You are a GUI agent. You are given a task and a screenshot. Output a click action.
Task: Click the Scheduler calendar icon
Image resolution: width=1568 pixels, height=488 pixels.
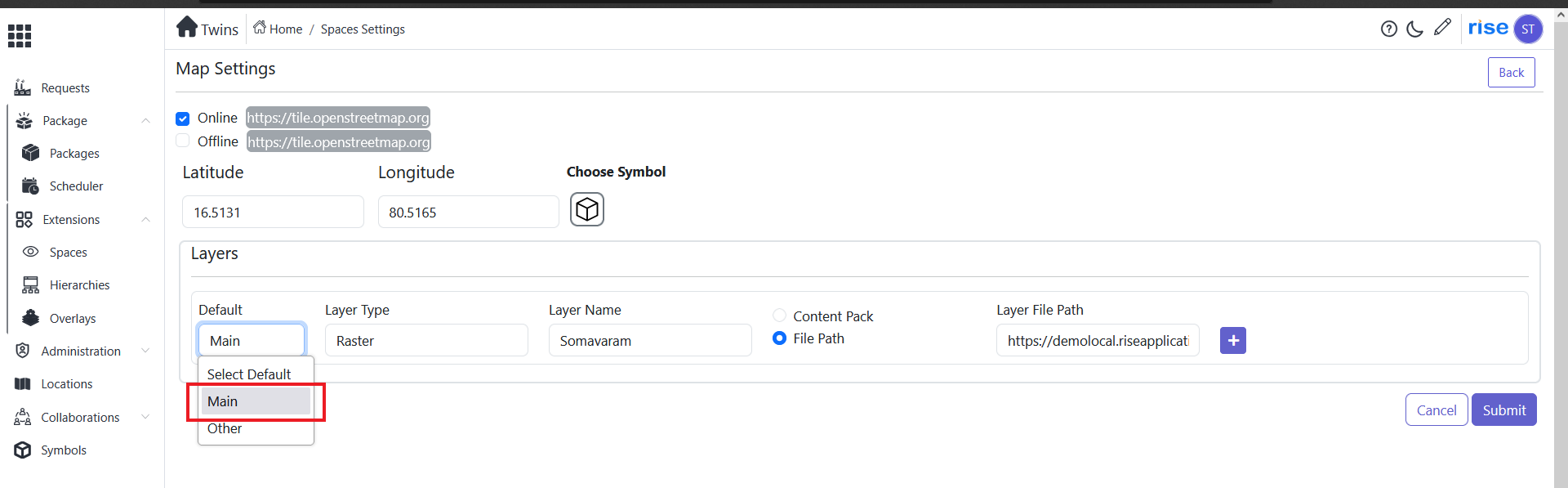pyautogui.click(x=31, y=186)
